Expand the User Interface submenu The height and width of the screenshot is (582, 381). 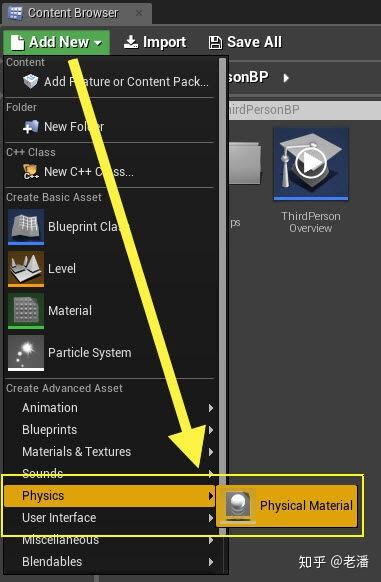pos(110,518)
